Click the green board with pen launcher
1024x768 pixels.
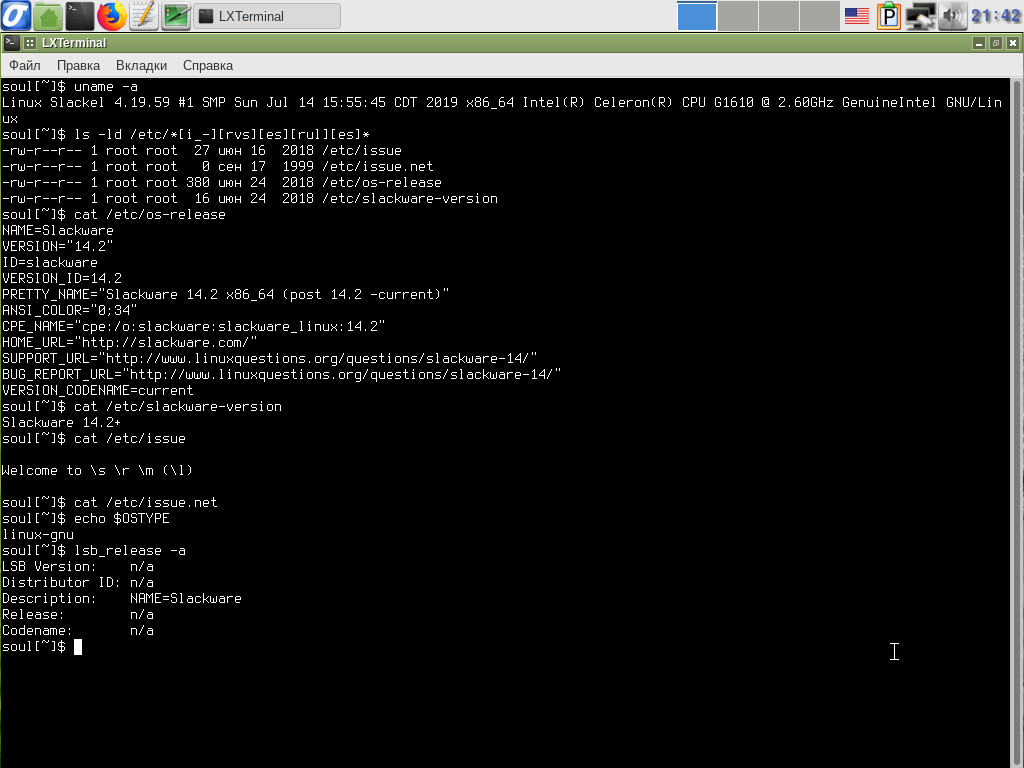click(x=176, y=16)
